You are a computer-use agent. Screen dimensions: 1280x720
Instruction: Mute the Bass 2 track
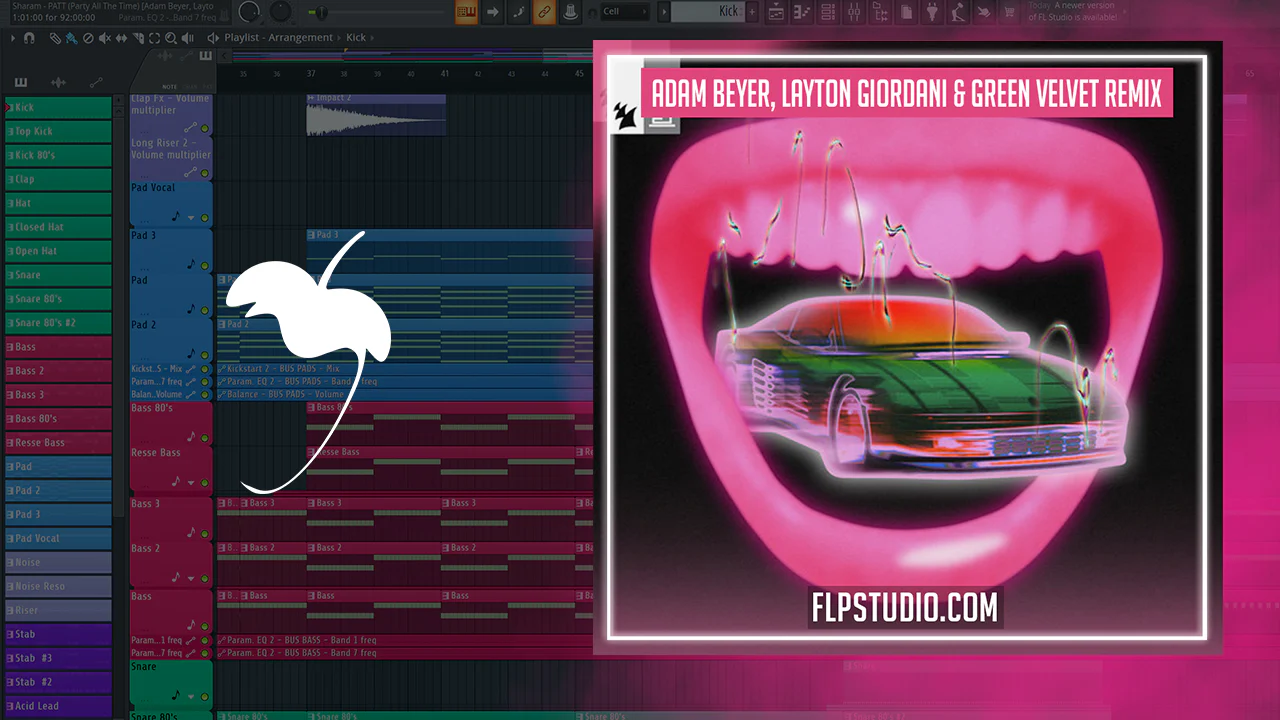[205, 577]
